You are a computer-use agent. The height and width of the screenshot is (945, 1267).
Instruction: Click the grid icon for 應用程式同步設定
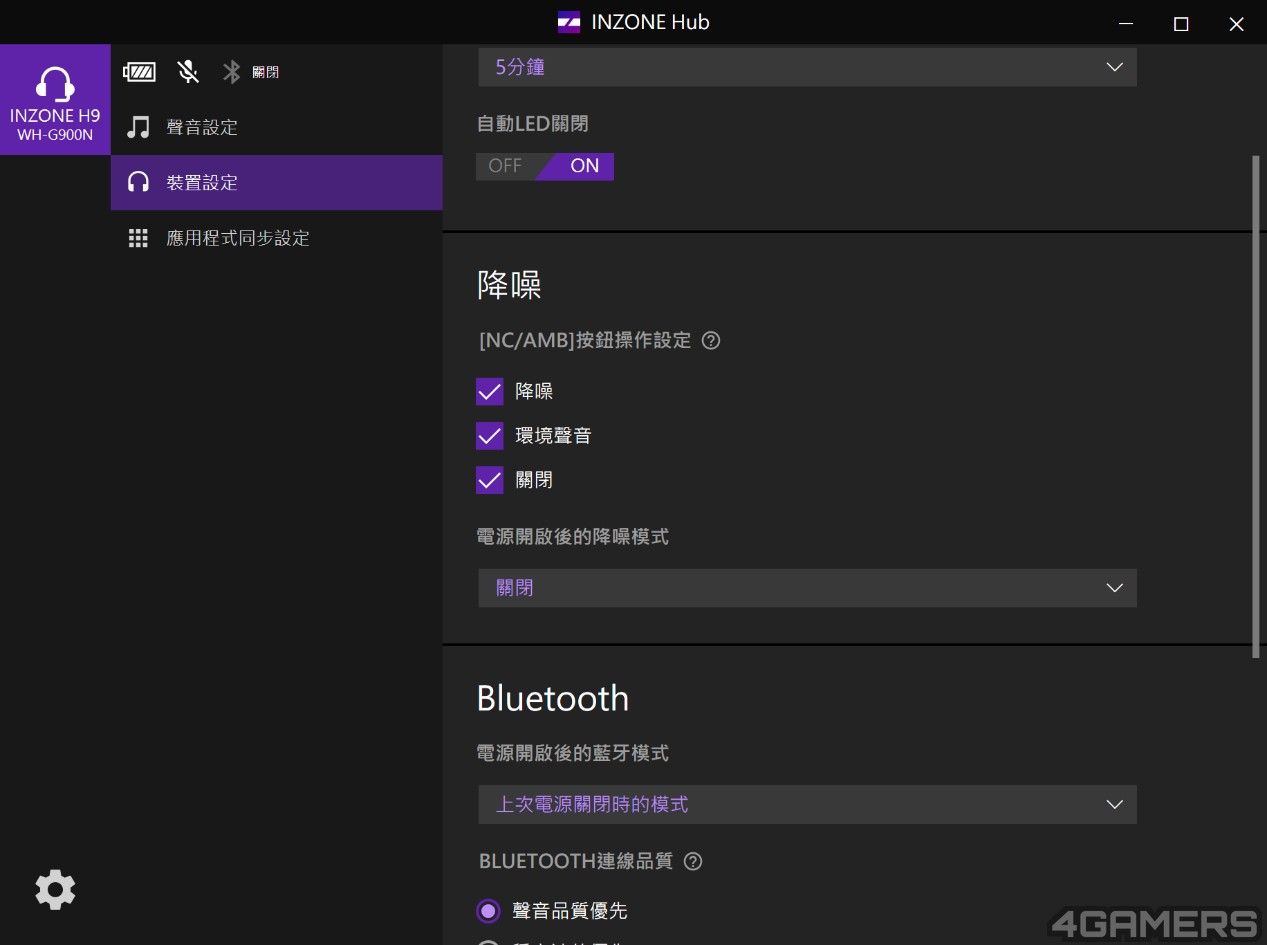tap(138, 238)
